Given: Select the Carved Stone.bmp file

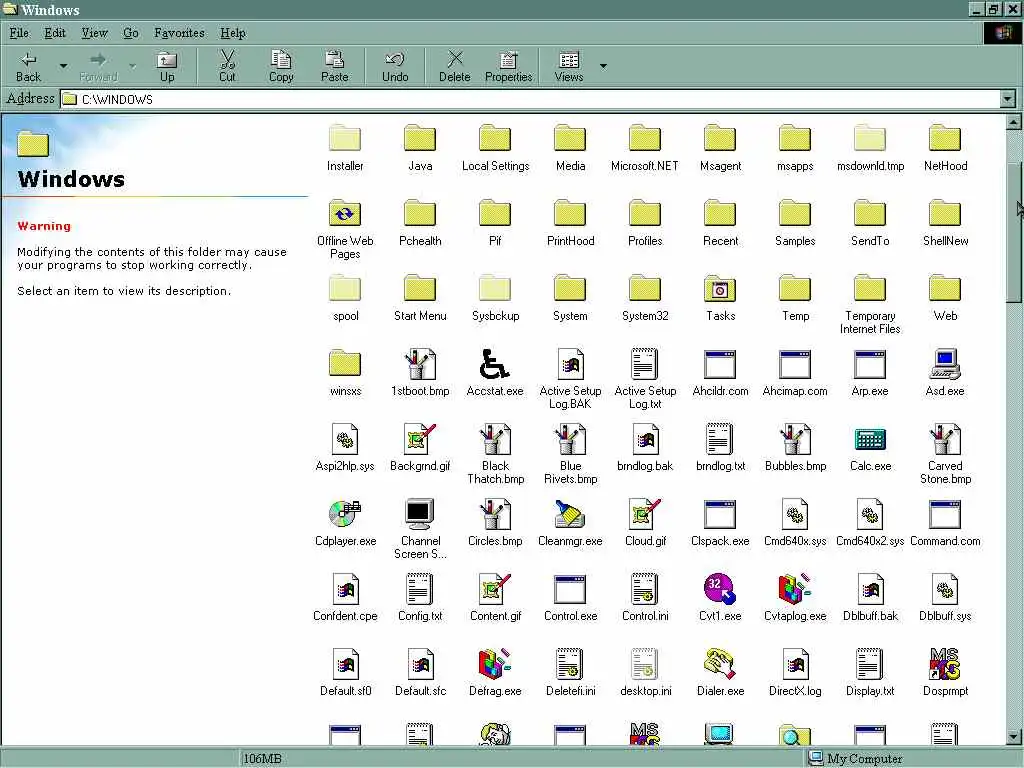Looking at the screenshot, I should (944, 440).
